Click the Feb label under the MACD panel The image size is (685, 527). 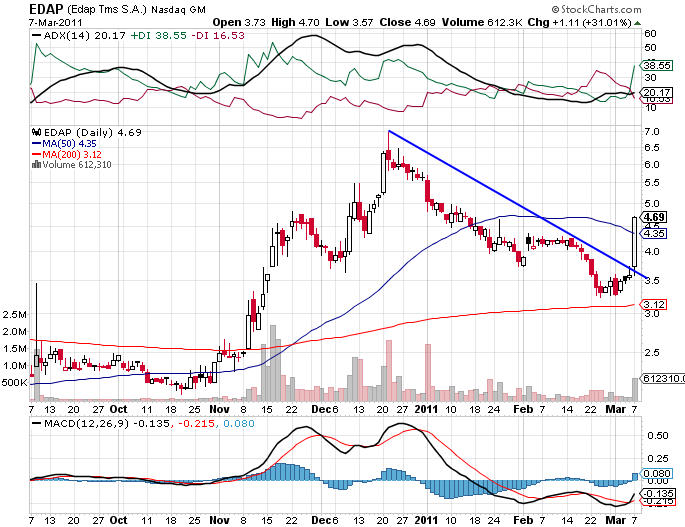[x=523, y=520]
